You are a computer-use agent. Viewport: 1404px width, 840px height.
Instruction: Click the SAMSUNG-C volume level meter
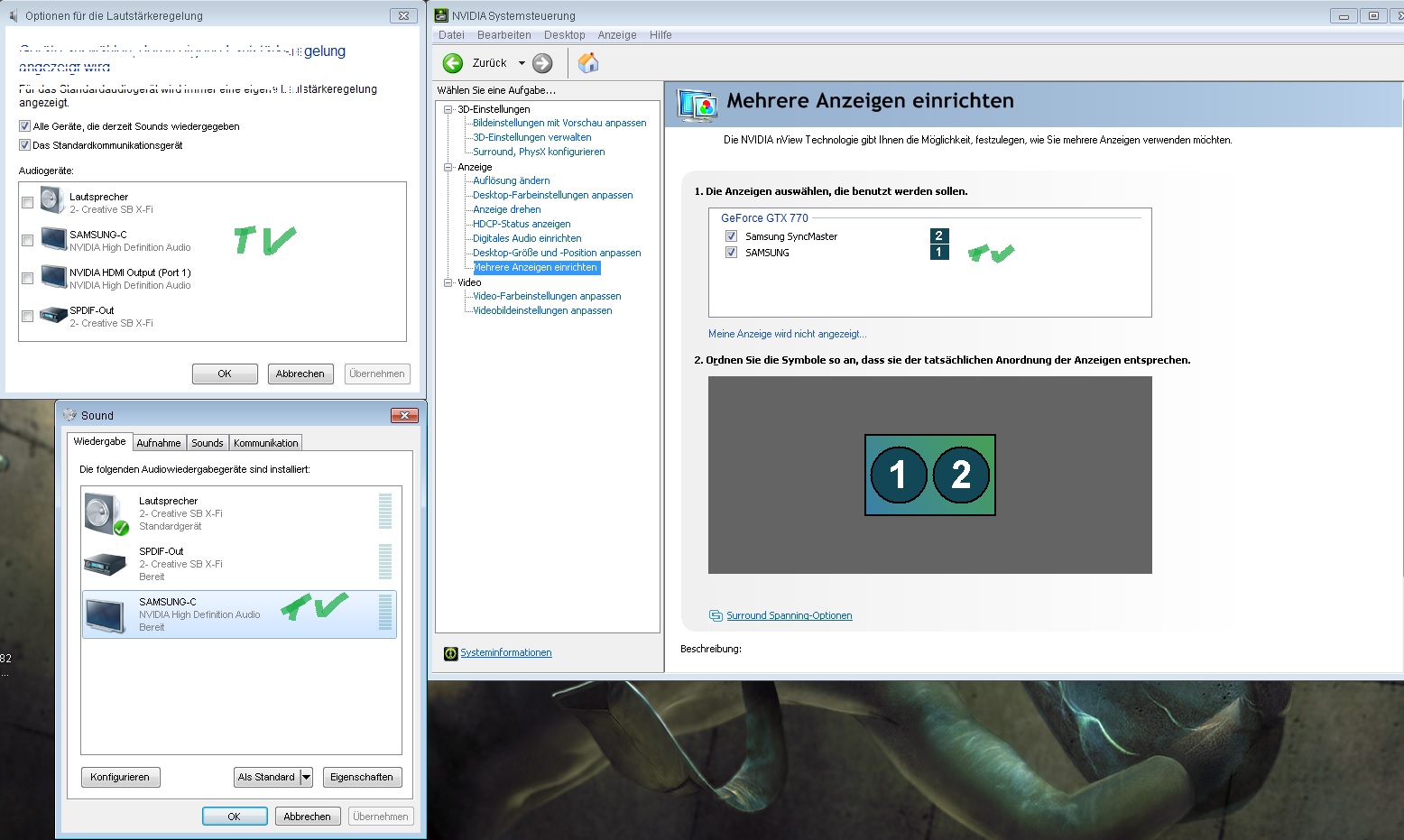pos(385,613)
